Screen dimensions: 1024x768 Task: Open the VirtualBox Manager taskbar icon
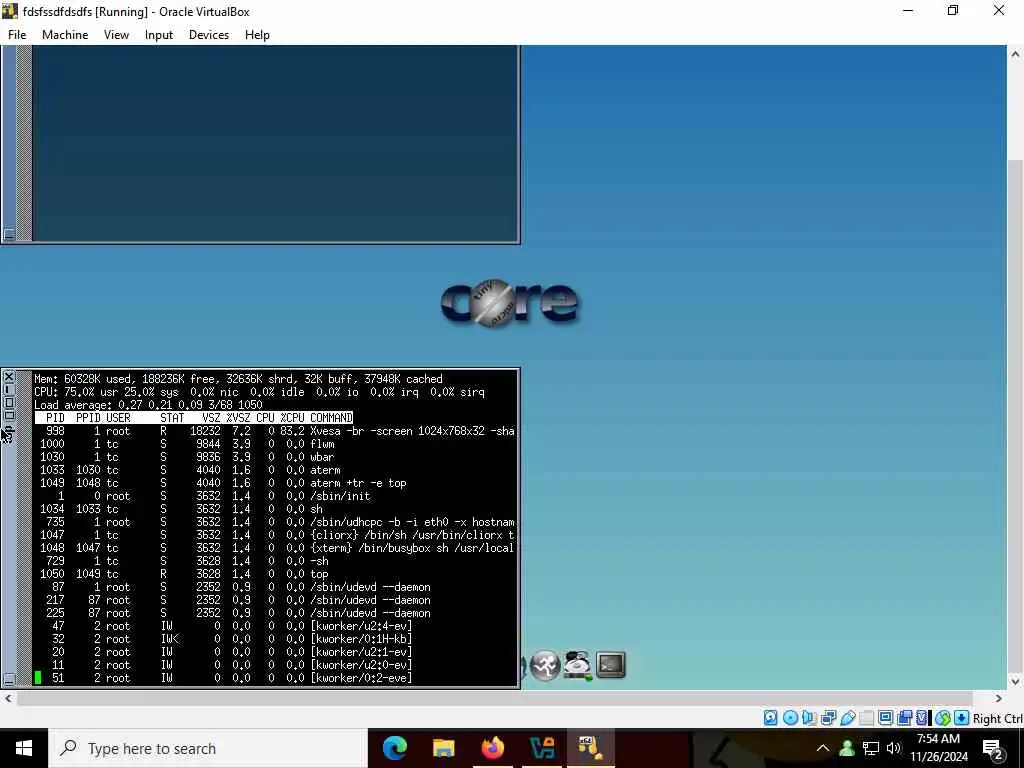click(x=542, y=748)
